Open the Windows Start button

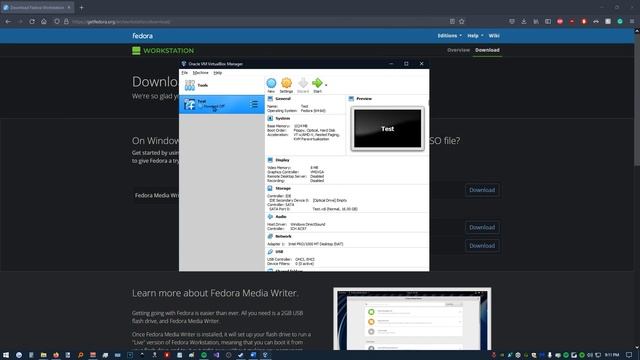click(6, 355)
